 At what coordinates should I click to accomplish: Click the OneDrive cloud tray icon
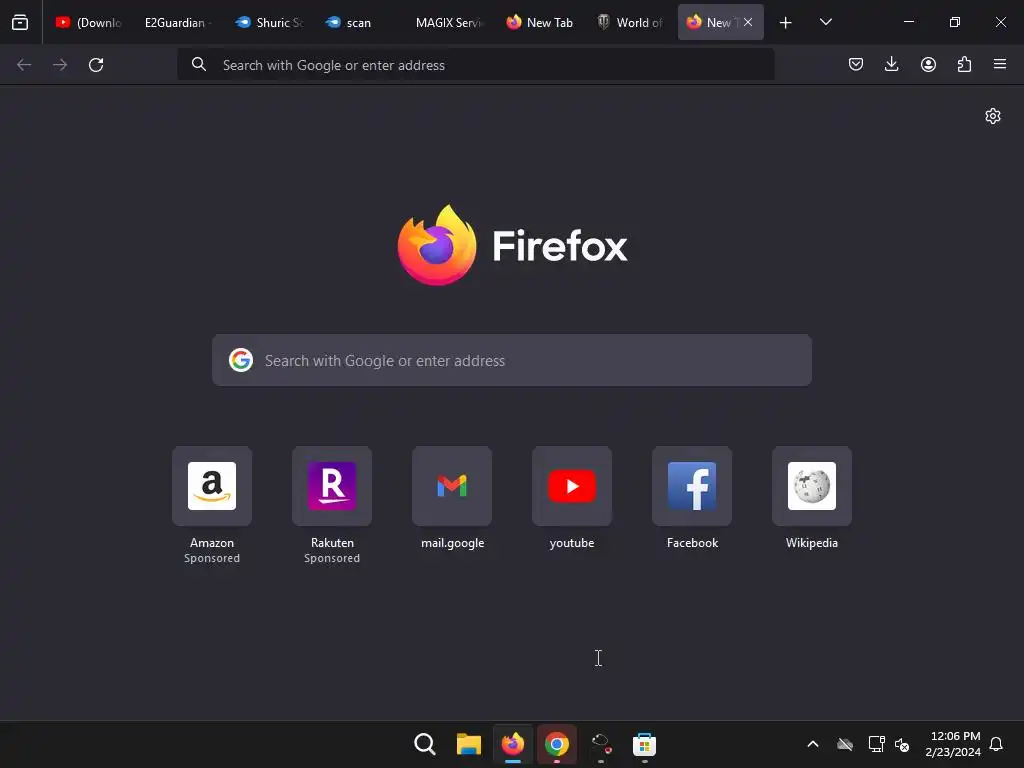click(844, 744)
